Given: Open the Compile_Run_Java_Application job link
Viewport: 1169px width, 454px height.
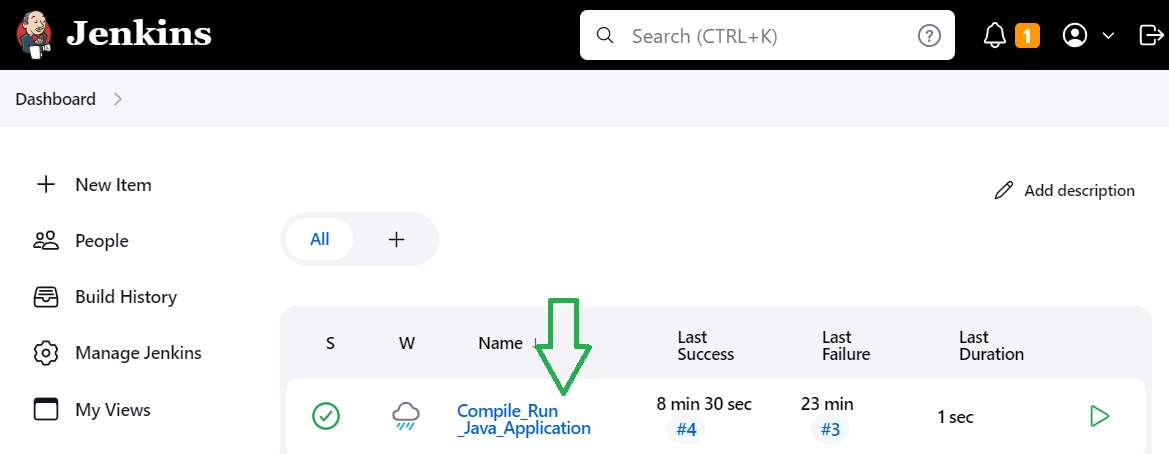Looking at the screenshot, I should [523, 420].
